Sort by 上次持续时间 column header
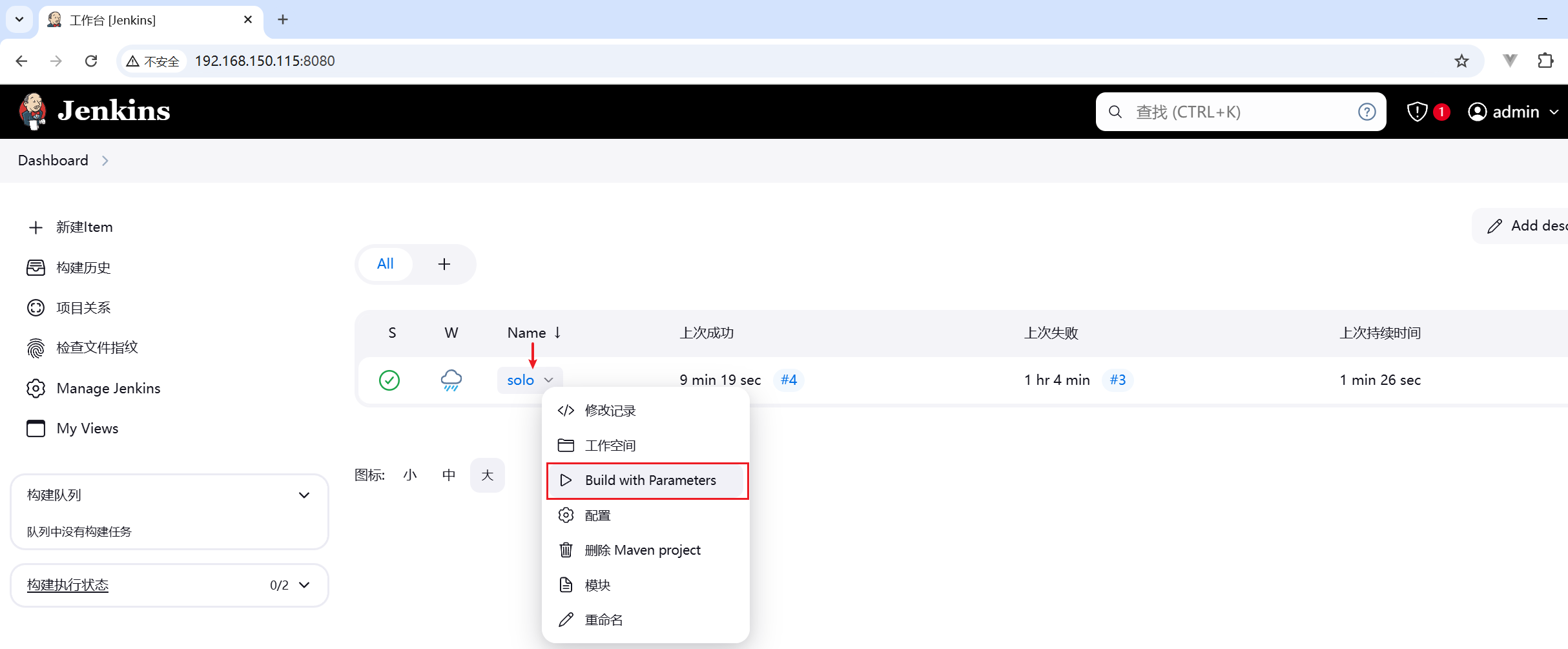This screenshot has width=1568, height=649. 1380,333
